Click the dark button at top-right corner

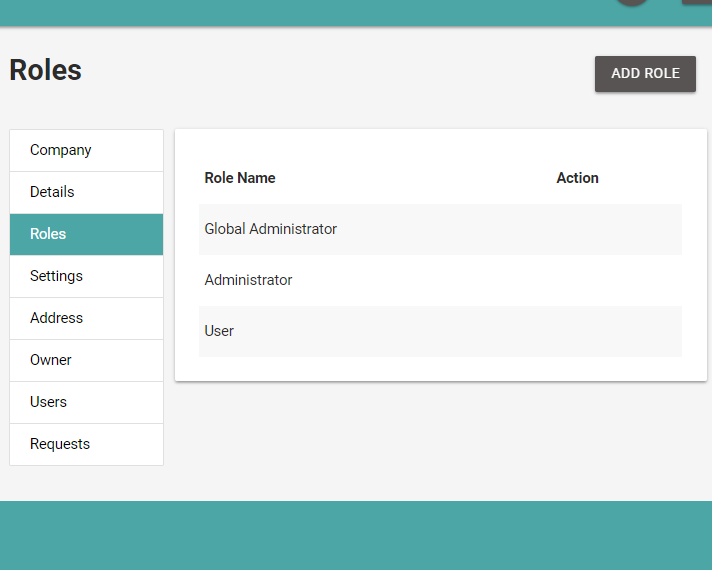point(696,2)
